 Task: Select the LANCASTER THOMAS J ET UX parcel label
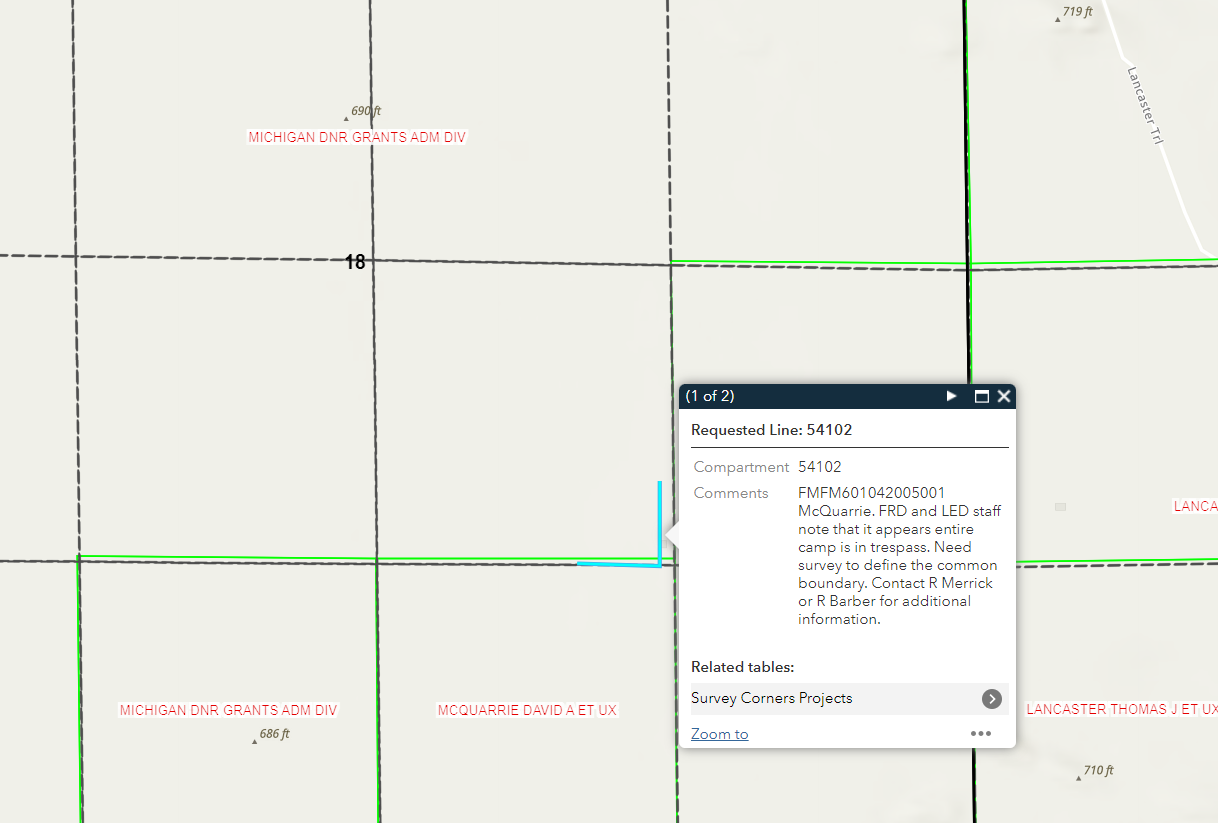click(x=1121, y=709)
